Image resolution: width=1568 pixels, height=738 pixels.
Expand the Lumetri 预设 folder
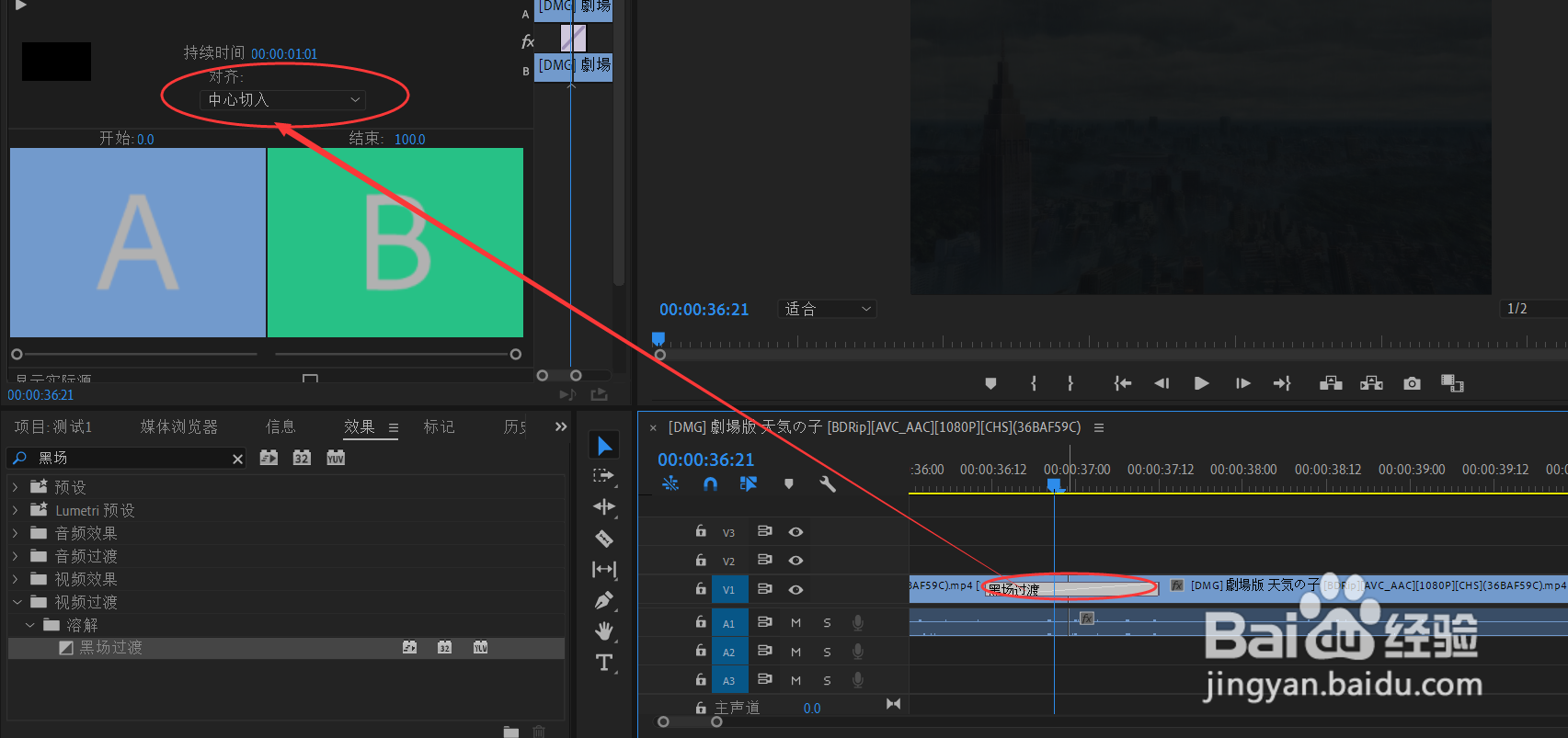click(15, 510)
